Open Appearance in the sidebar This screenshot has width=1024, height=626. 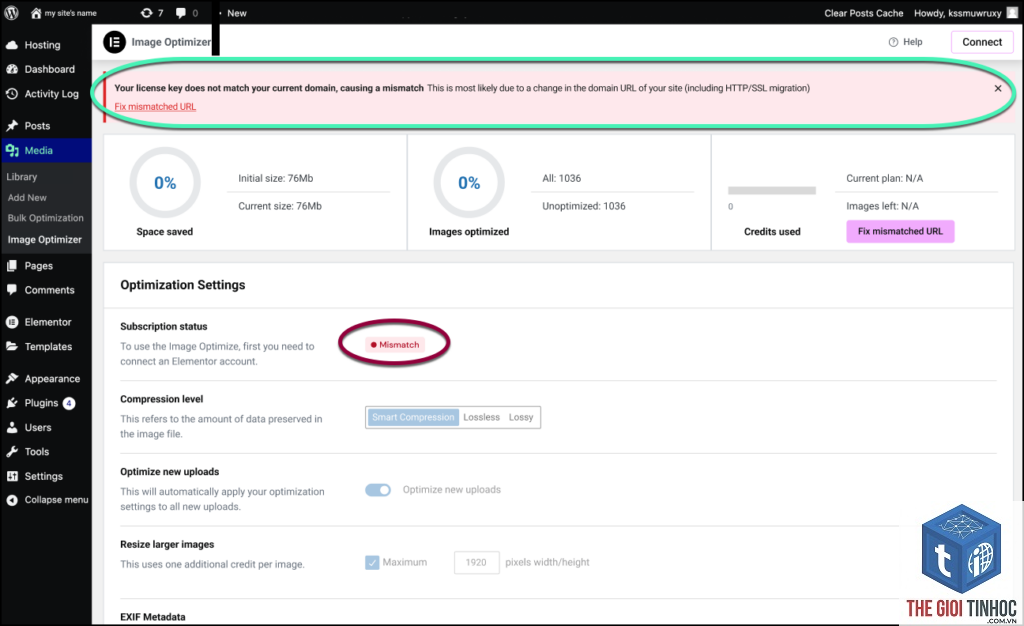[52, 379]
